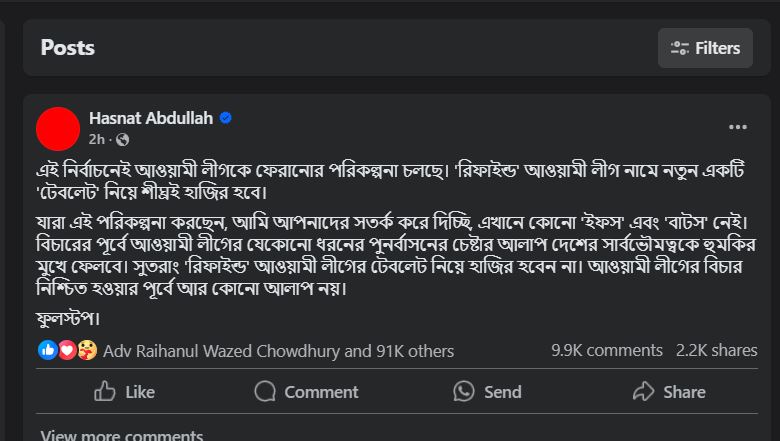
Task: Share the post using the arrow button
Action: tap(669, 392)
